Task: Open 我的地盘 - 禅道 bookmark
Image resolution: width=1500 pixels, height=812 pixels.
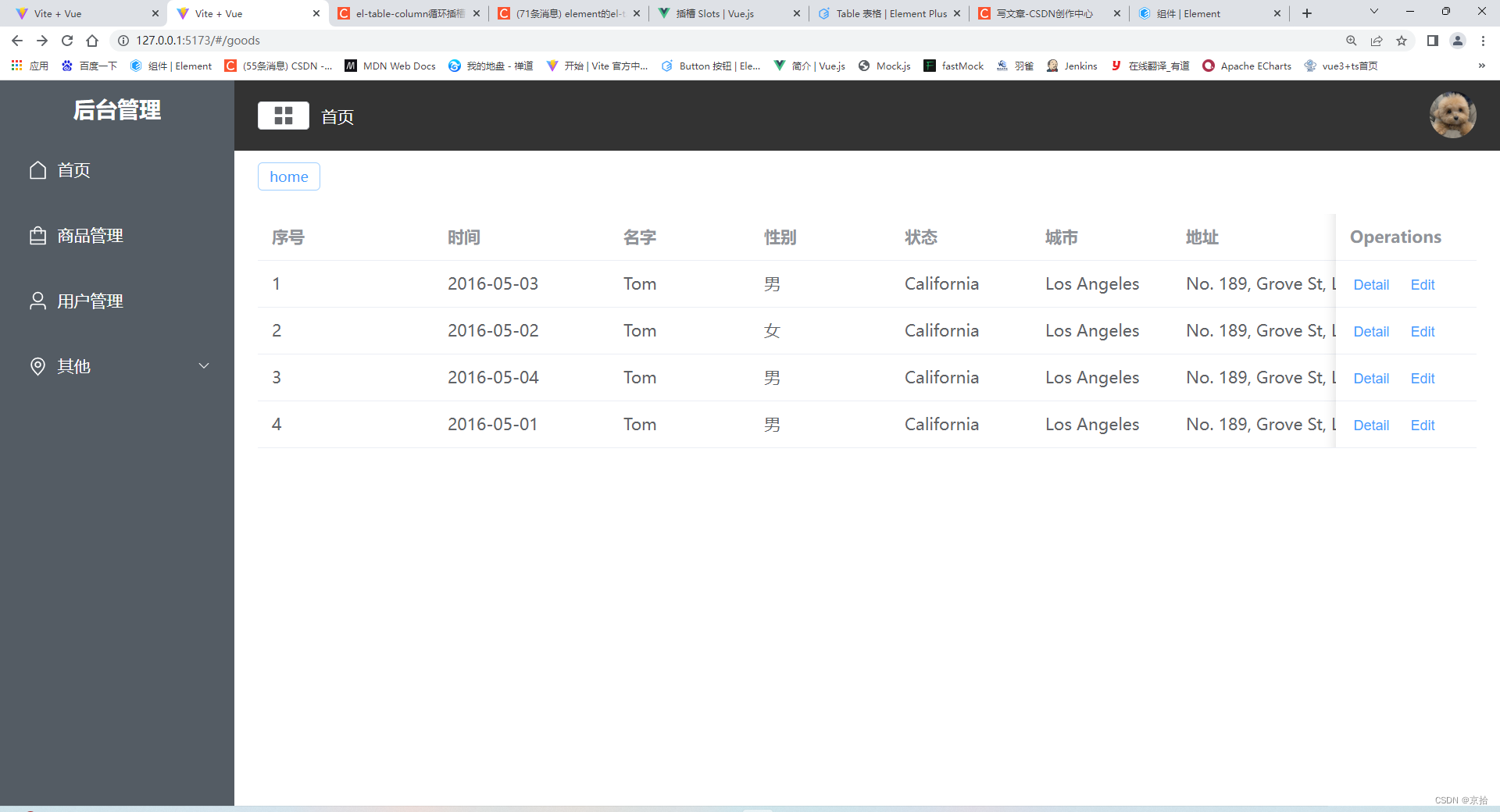Action: click(491, 66)
